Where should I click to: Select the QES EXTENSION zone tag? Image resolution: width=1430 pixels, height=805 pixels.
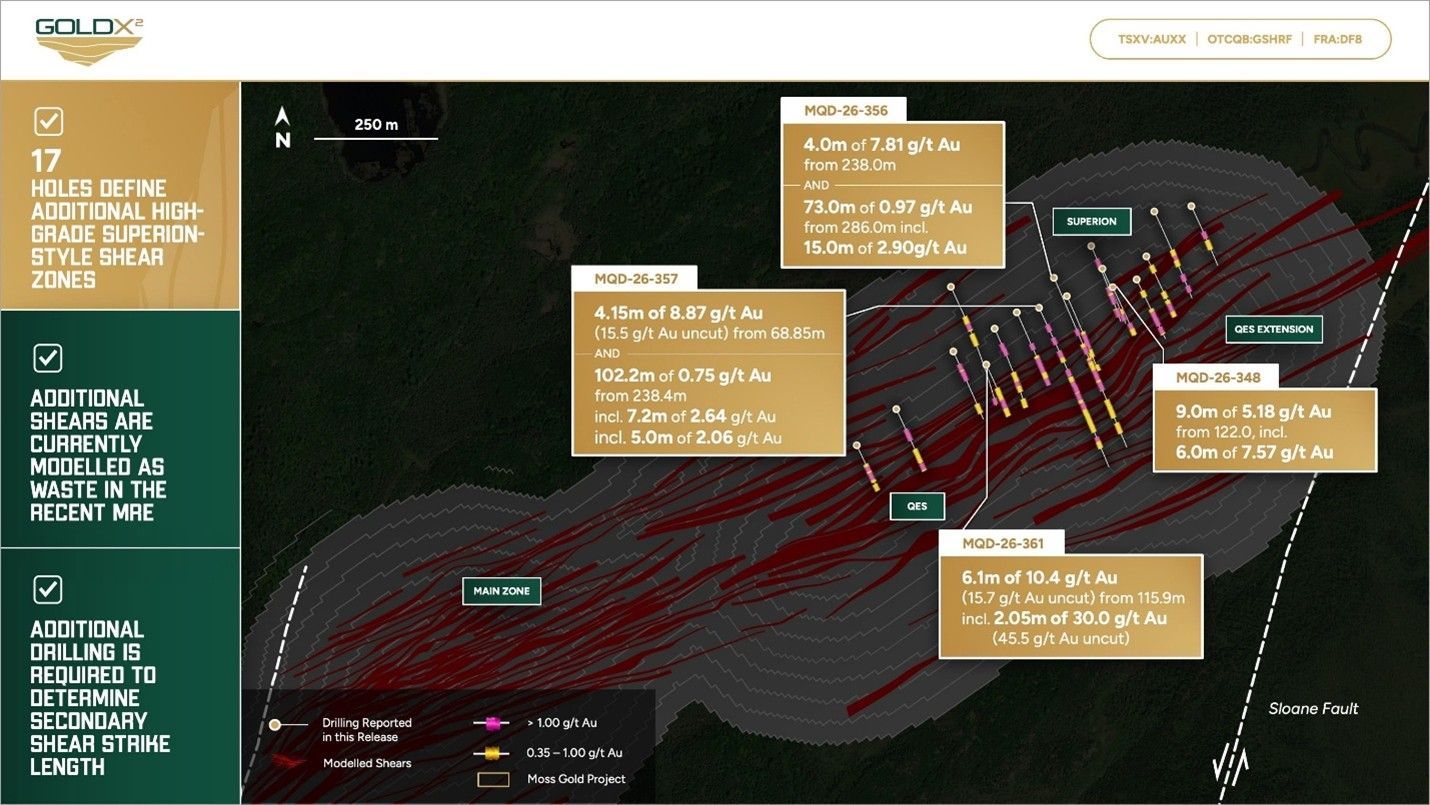[x=1274, y=329]
